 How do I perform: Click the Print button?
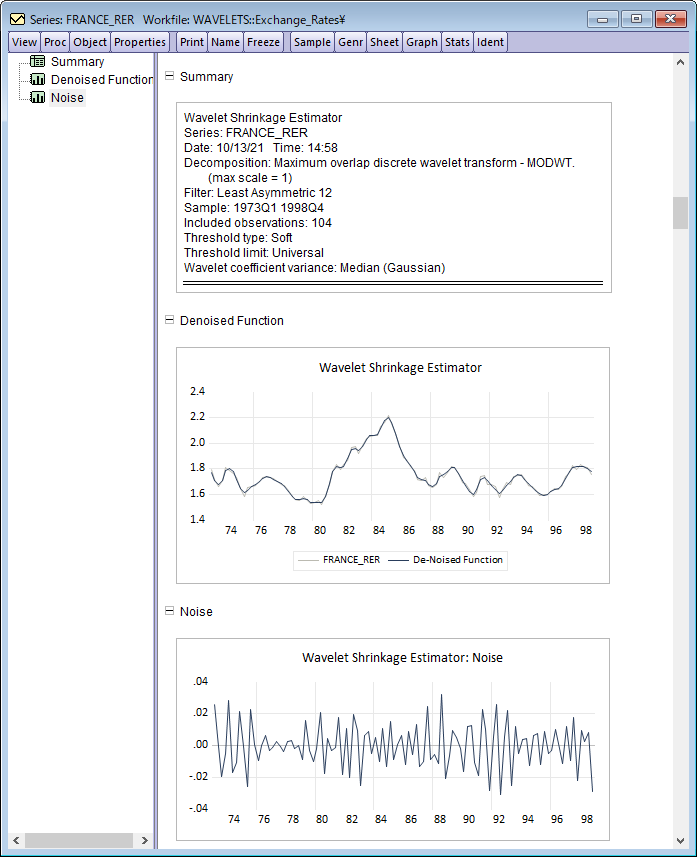tap(191, 42)
